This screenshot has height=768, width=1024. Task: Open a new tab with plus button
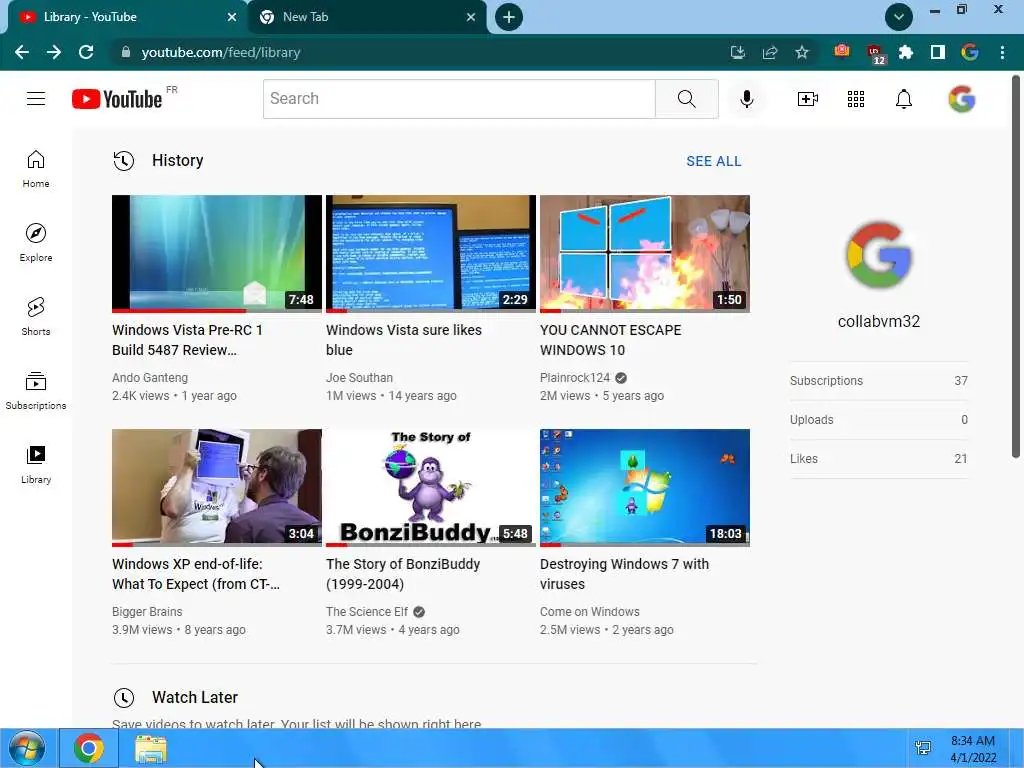[x=509, y=17]
